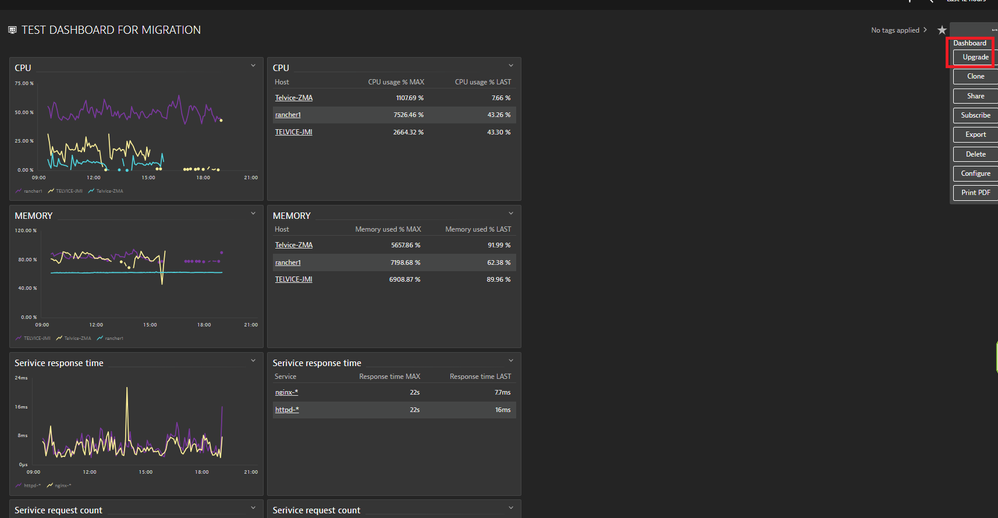This screenshot has width=998, height=518.
Task: Click Memory used % MAX column header
Action: pos(388,229)
